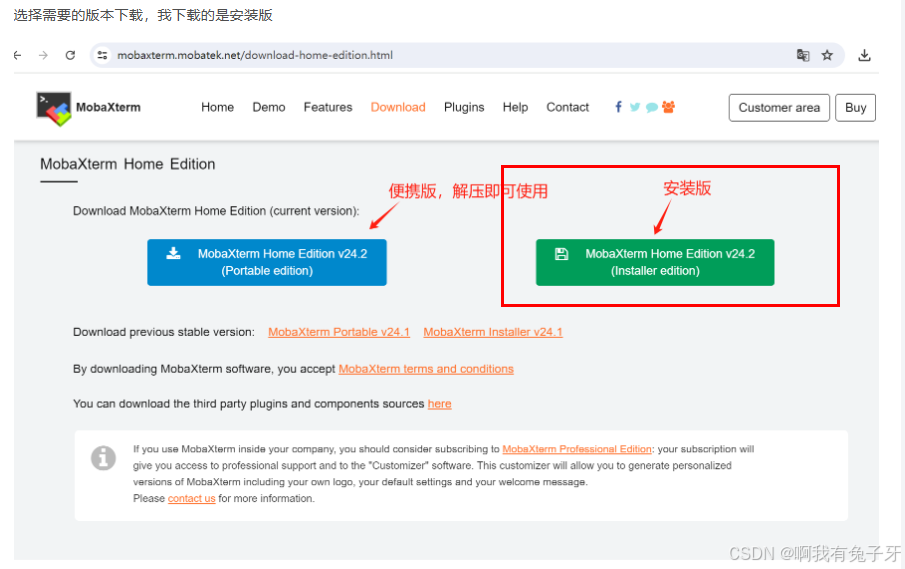Click the browser forward arrow
905x569 pixels.
pyautogui.click(x=43, y=55)
